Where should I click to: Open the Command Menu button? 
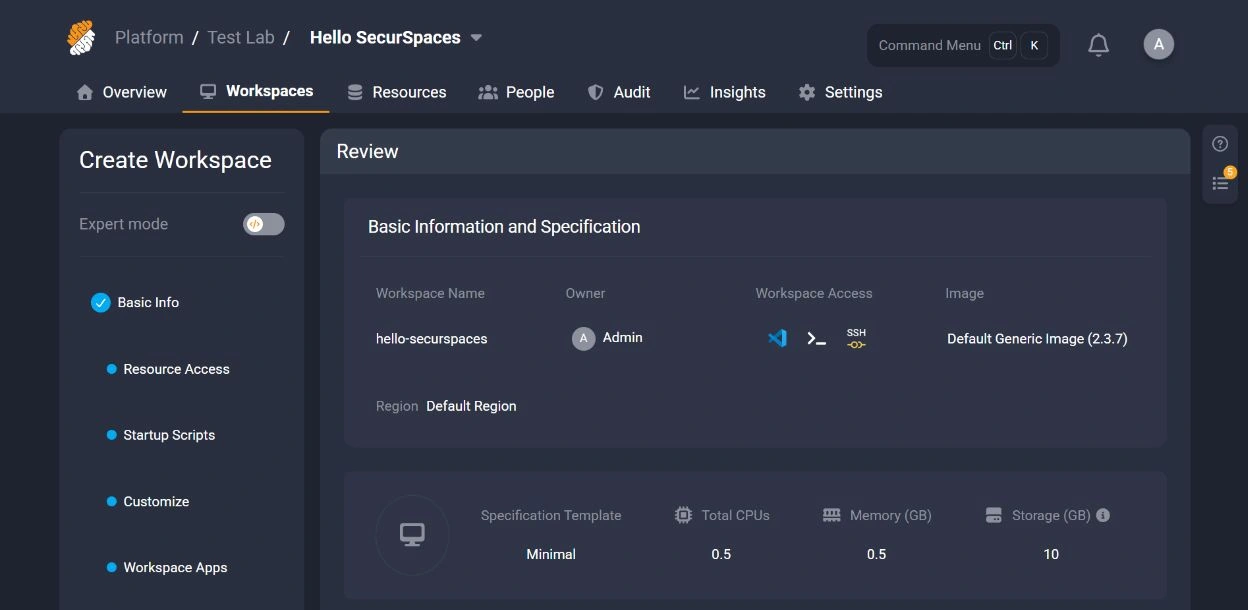[963, 45]
